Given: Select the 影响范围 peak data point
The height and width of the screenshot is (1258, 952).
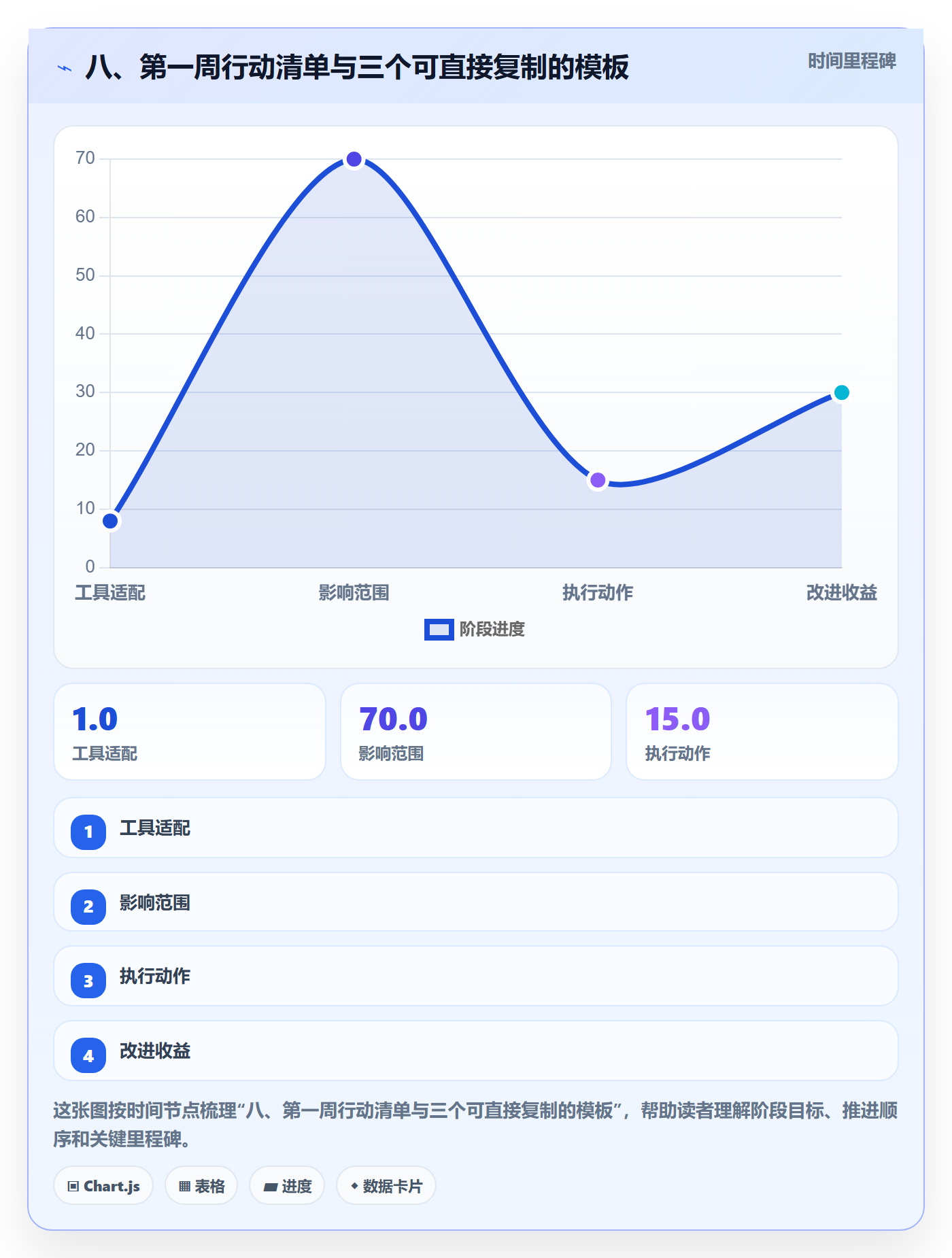Looking at the screenshot, I should 354,159.
